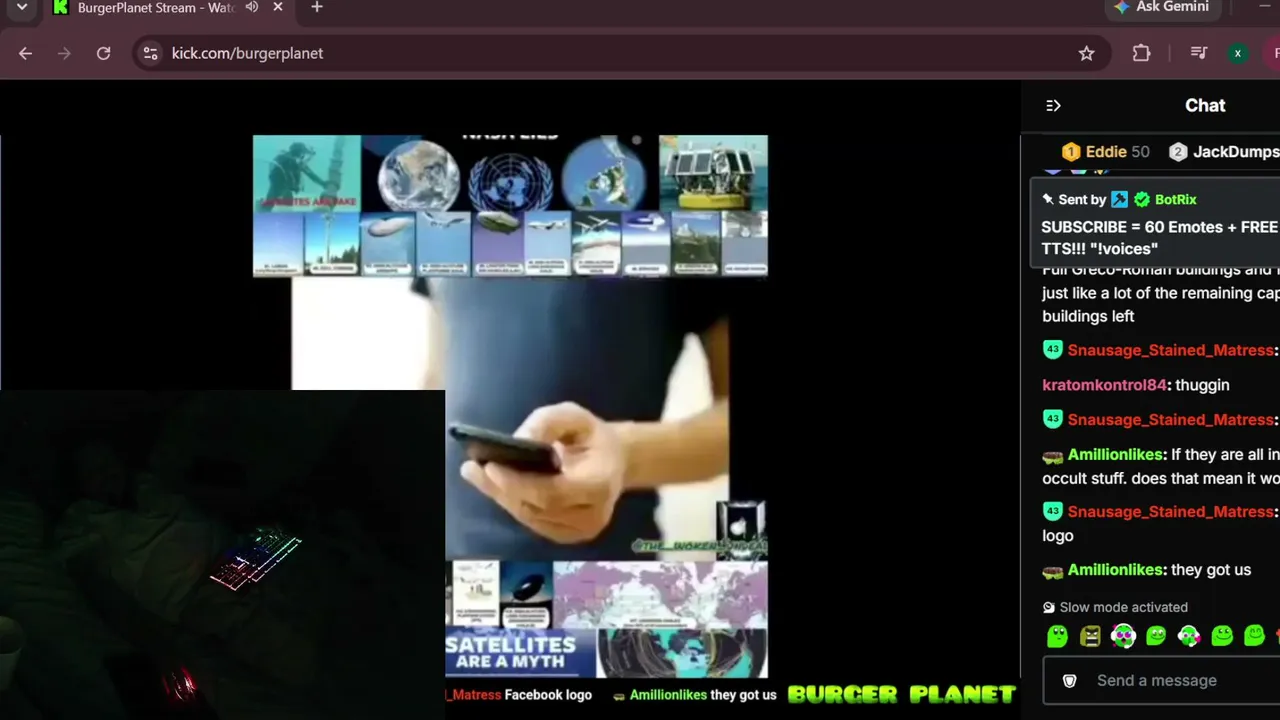This screenshot has height=720, width=1280.
Task: Click the green X extension icon
Action: pos(1238,53)
